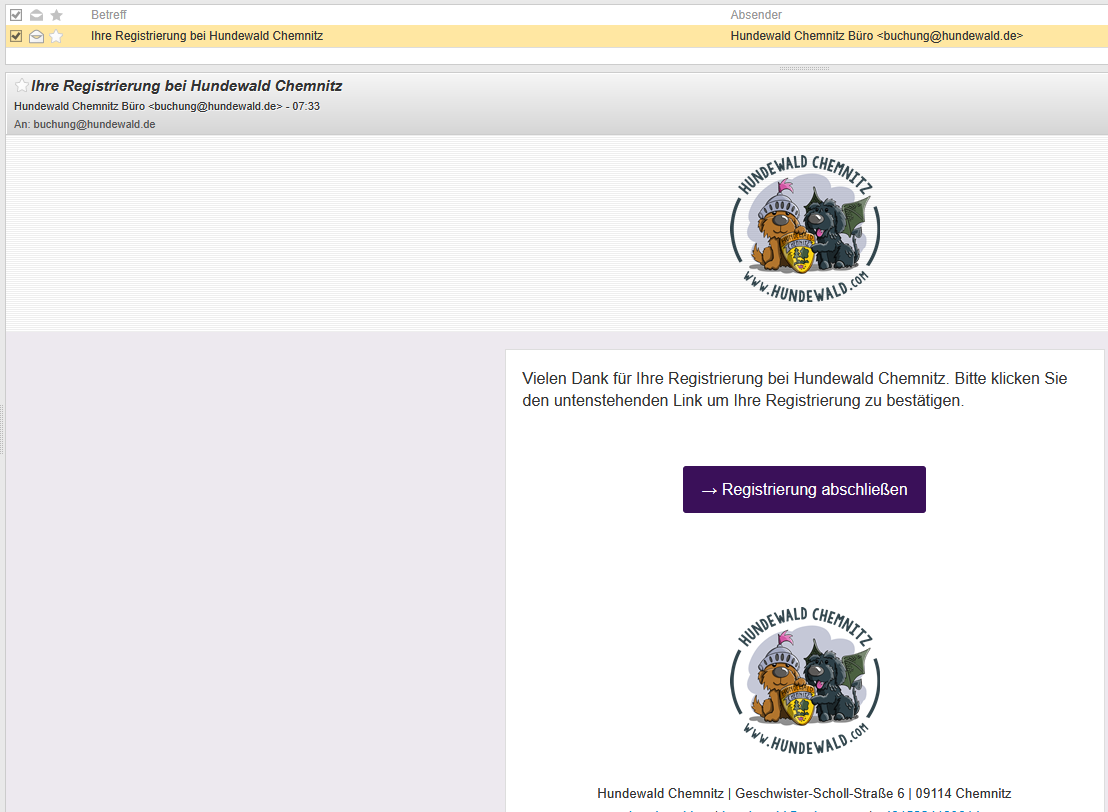Click the pane splitter handle below message list

804,69
